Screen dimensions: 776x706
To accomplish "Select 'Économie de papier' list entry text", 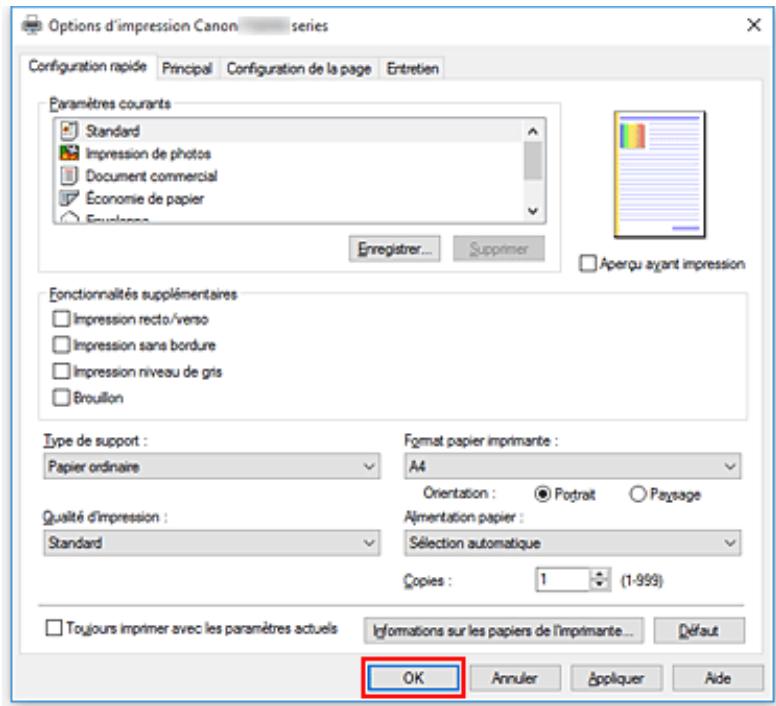I will [145, 198].
